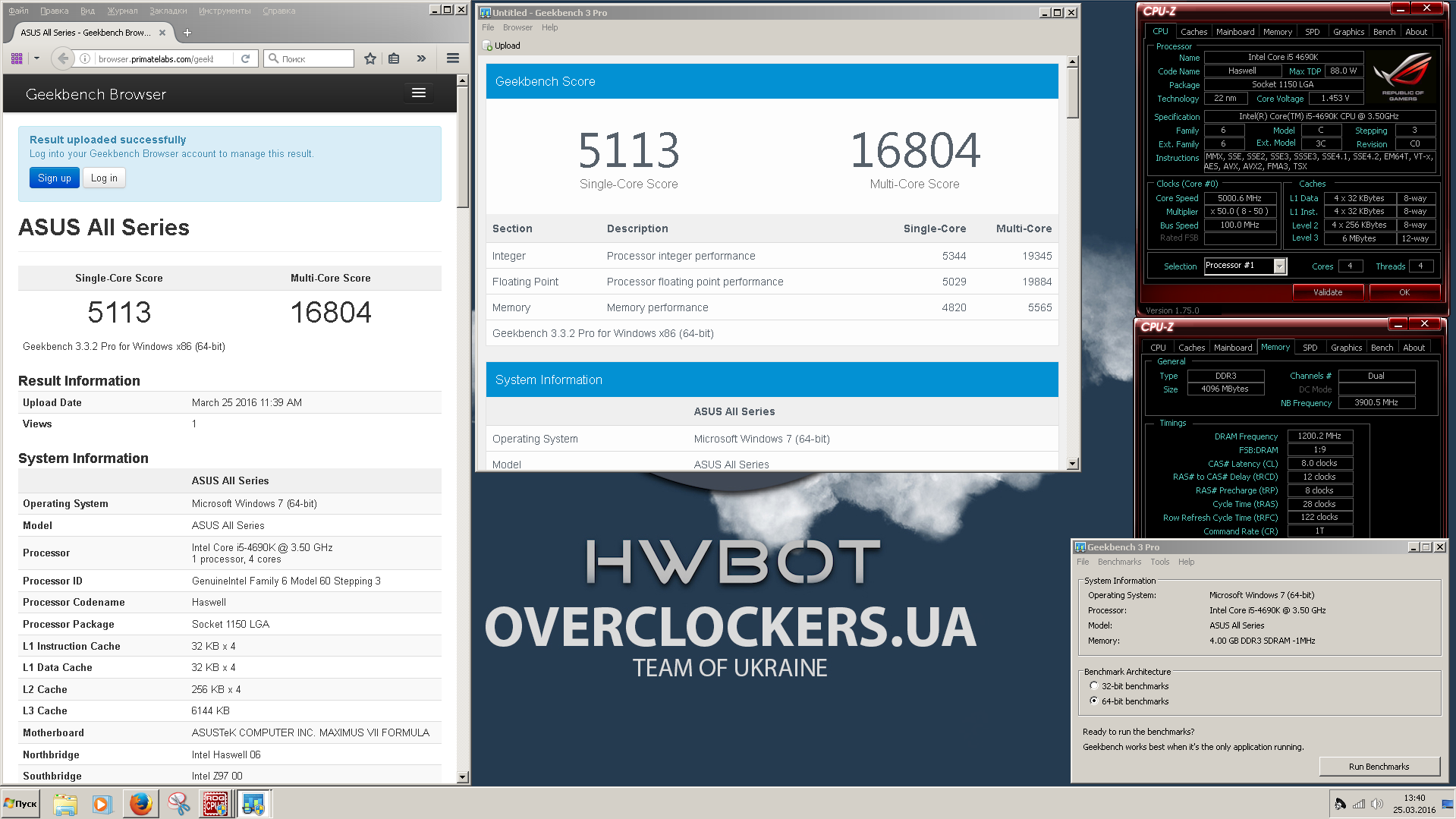Image resolution: width=1456 pixels, height=819 pixels.
Task: Open the purple grid tab groups icon
Action: (17, 58)
